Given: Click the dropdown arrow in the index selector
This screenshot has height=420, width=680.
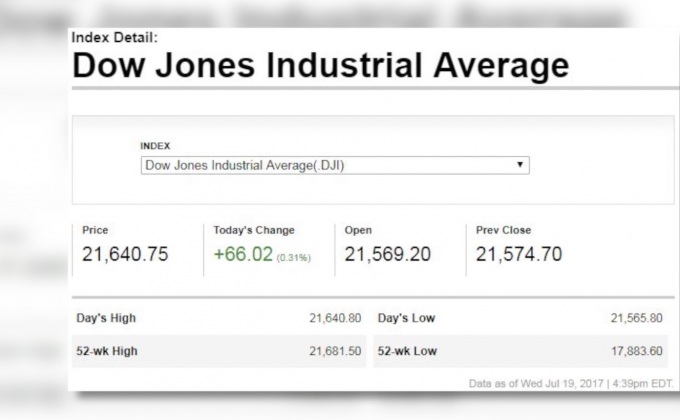Looking at the screenshot, I should click(520, 165).
